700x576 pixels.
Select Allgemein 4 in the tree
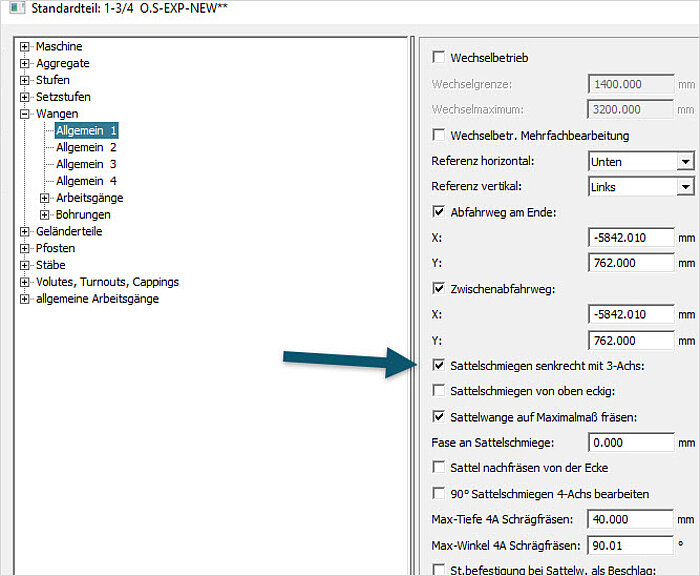(x=86, y=181)
